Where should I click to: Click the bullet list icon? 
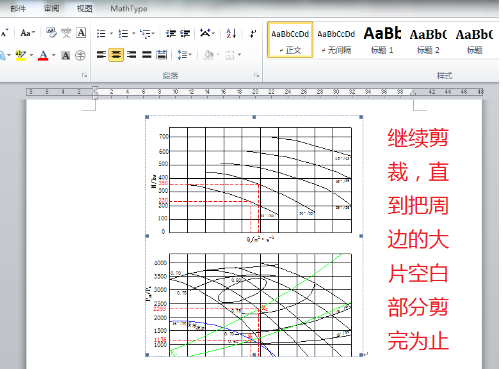pos(101,33)
